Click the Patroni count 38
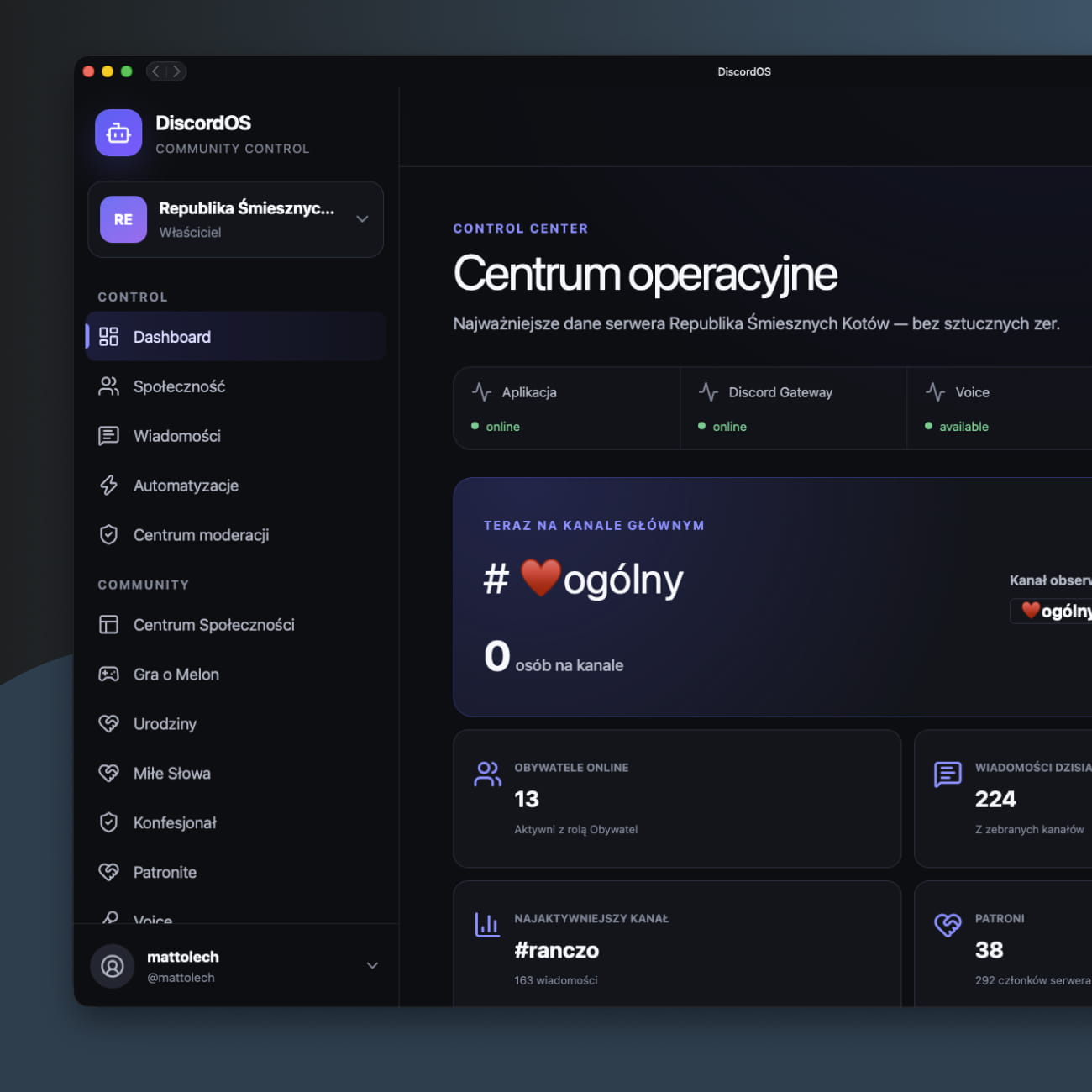The width and height of the screenshot is (1092, 1092). [x=989, y=950]
